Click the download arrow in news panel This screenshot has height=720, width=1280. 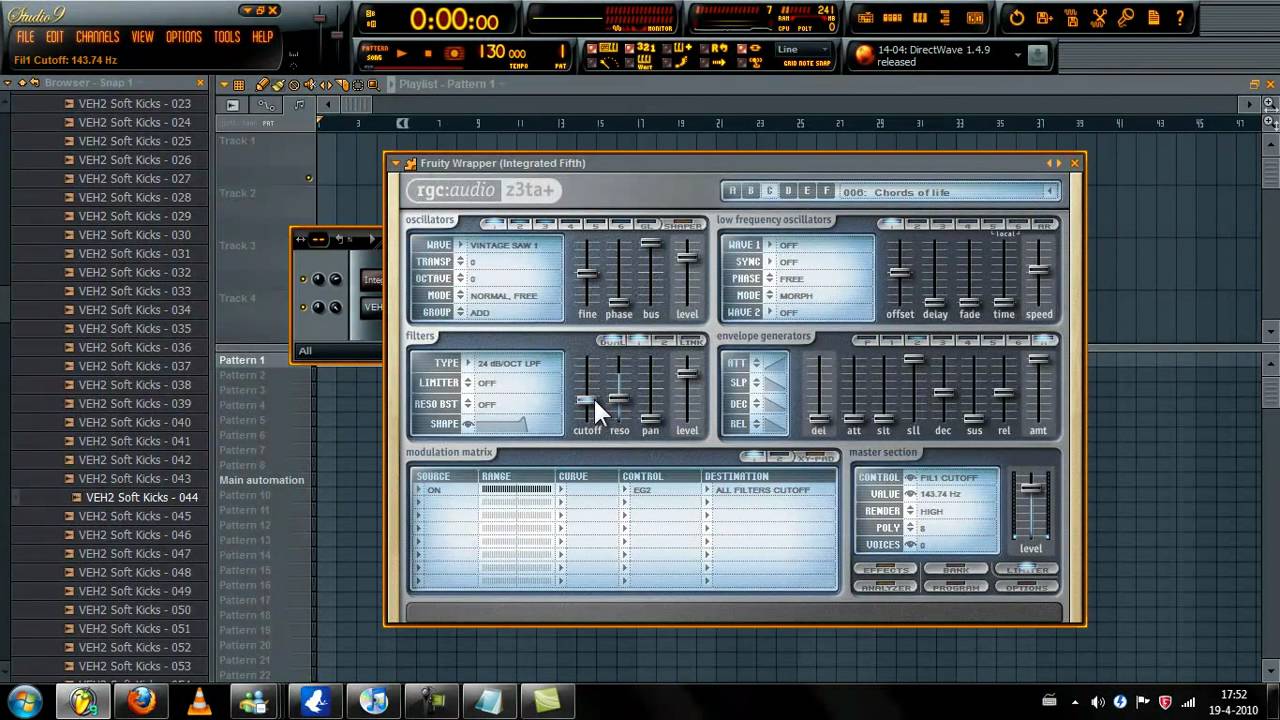1038,55
